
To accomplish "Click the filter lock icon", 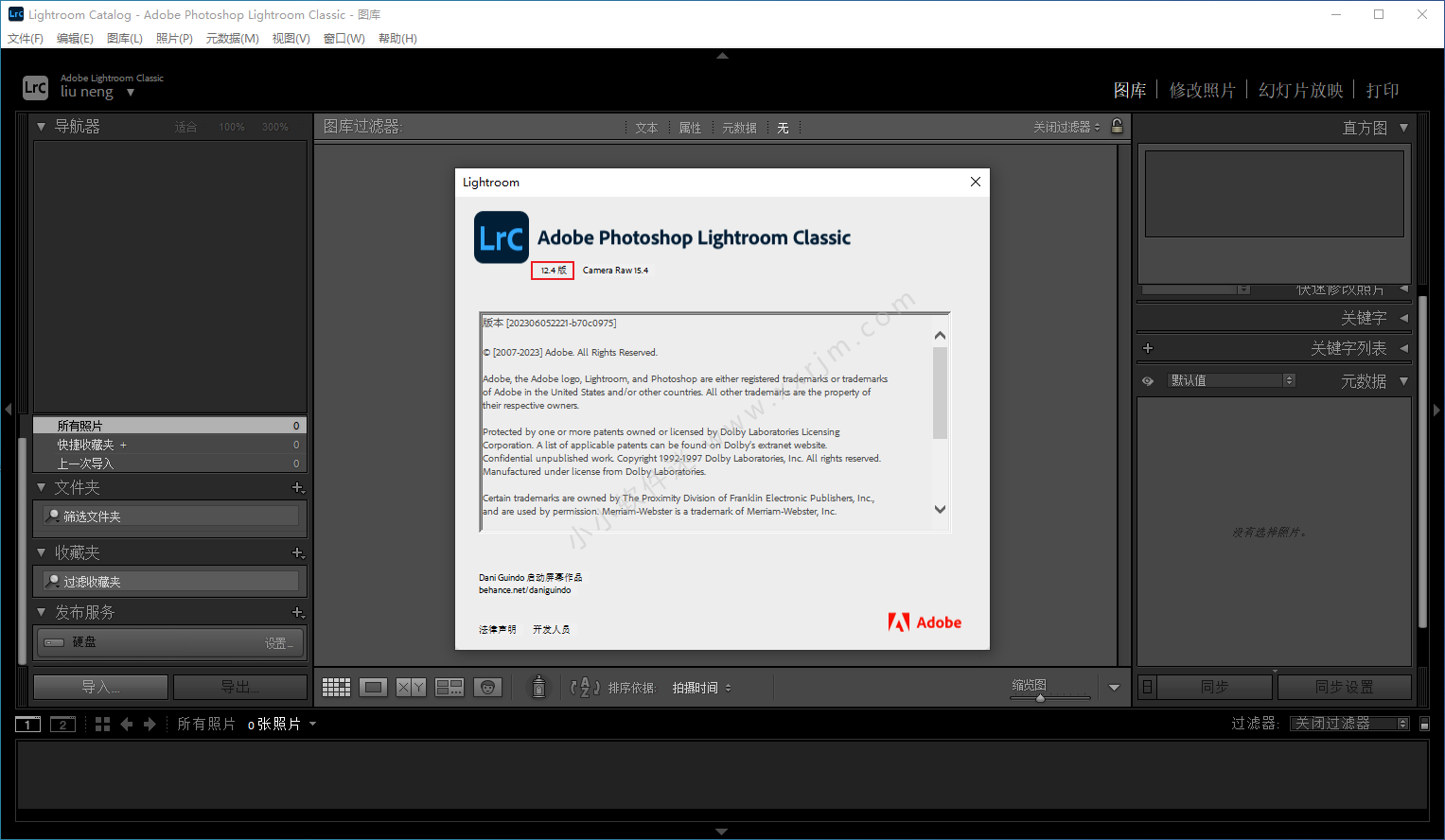I will [x=1118, y=126].
